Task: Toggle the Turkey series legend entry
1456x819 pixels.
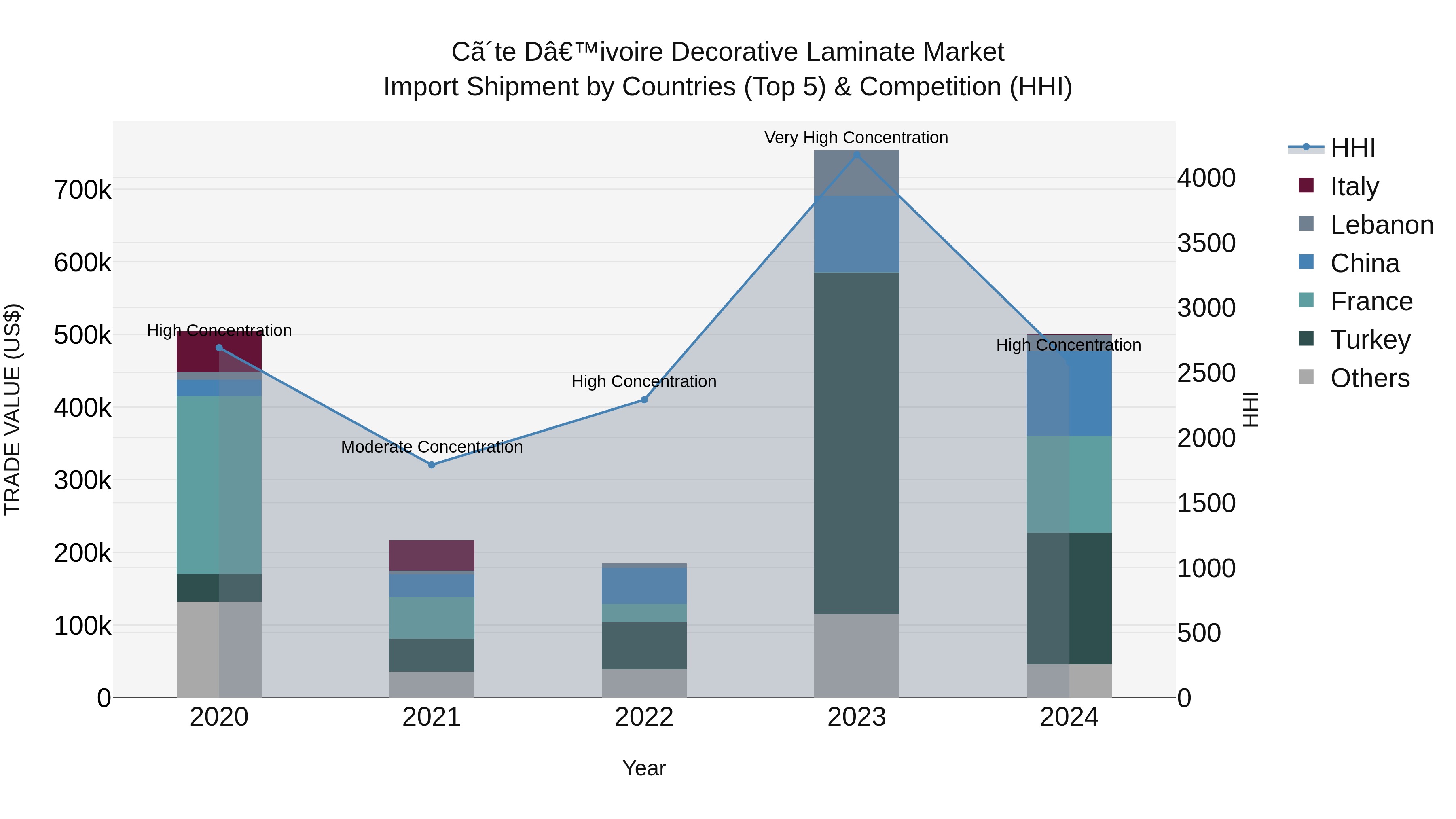Action: [x=1355, y=340]
